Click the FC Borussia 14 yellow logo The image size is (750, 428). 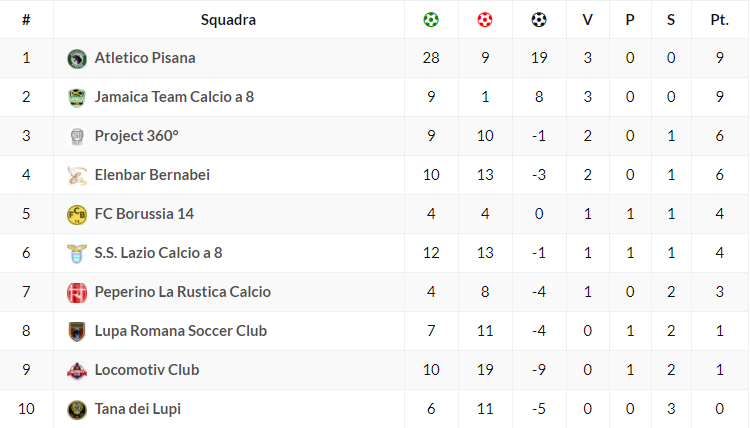[x=77, y=214]
